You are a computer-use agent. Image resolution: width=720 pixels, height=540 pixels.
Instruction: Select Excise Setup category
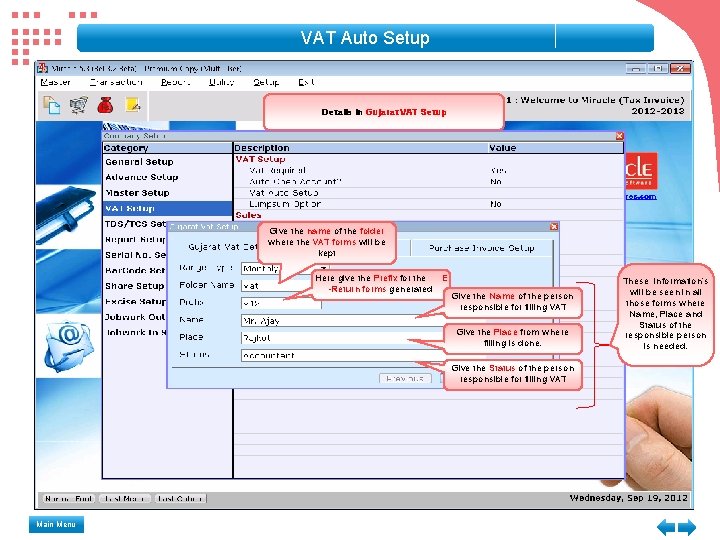point(136,302)
